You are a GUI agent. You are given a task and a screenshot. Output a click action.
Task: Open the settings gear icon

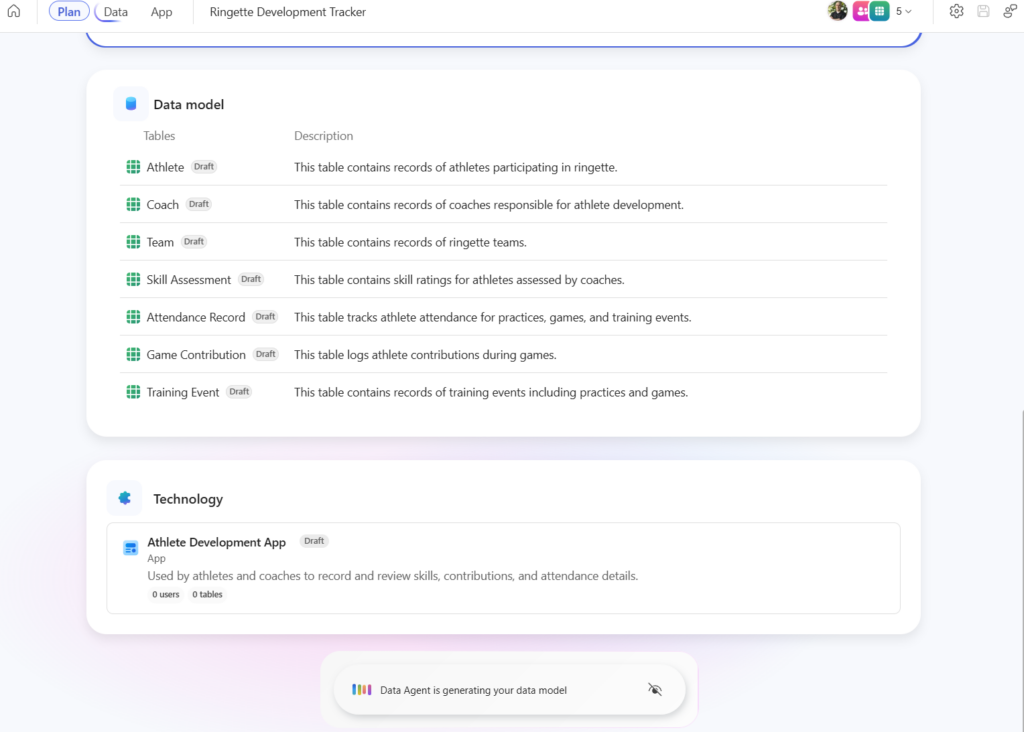[x=956, y=12]
